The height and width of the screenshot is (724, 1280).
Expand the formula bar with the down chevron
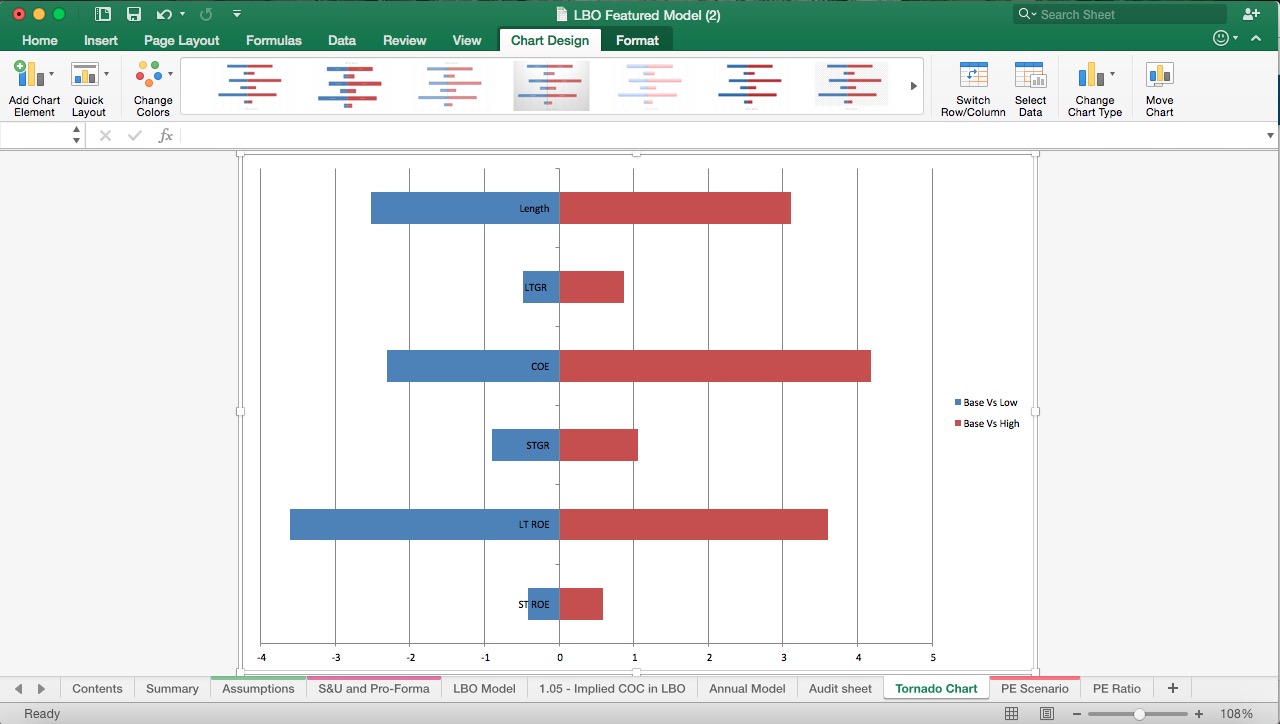click(x=1268, y=134)
